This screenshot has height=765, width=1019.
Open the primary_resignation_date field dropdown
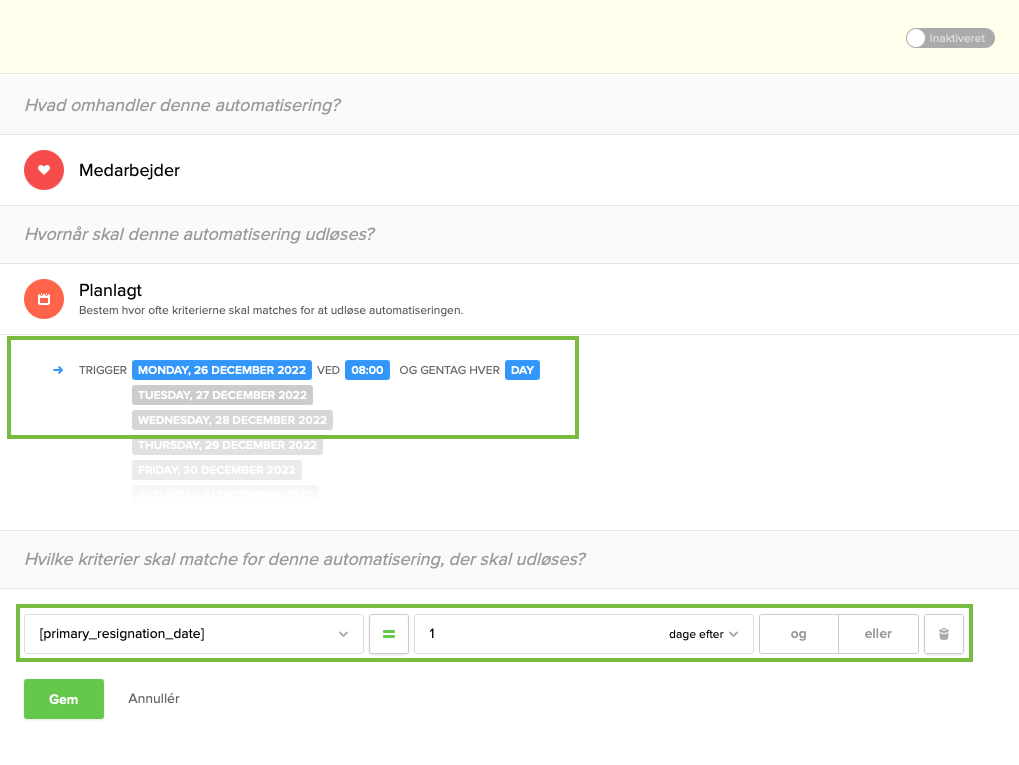point(193,633)
